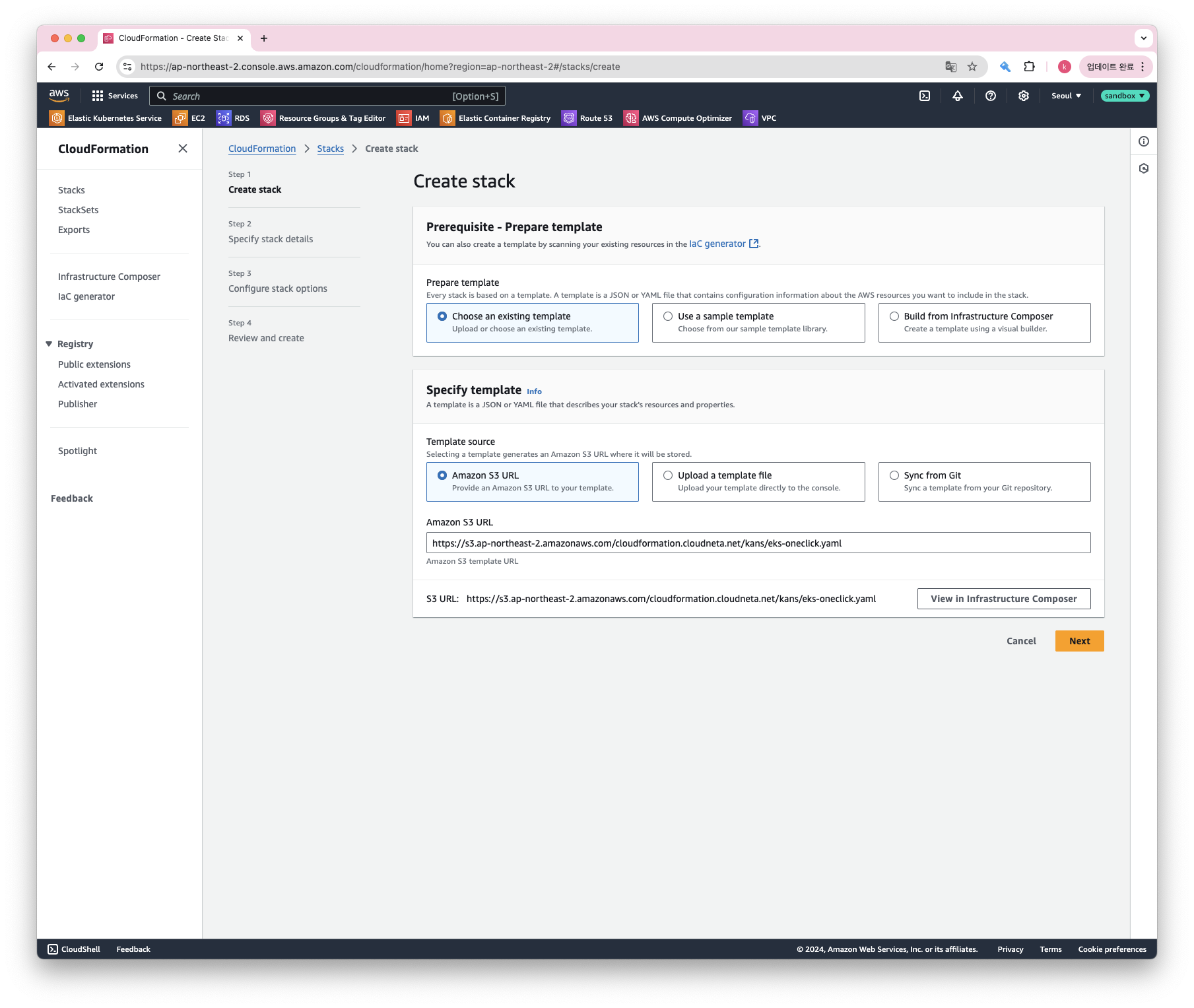Open Cookie preferences in the footer
1194x1008 pixels.
1112,949
